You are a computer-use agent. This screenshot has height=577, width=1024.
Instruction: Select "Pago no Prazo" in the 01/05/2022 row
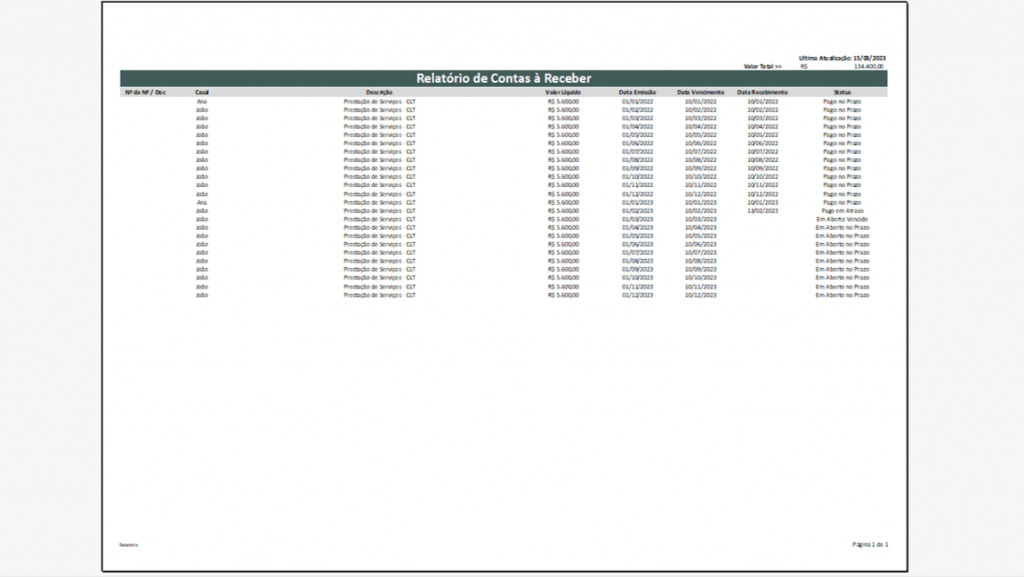pos(842,135)
